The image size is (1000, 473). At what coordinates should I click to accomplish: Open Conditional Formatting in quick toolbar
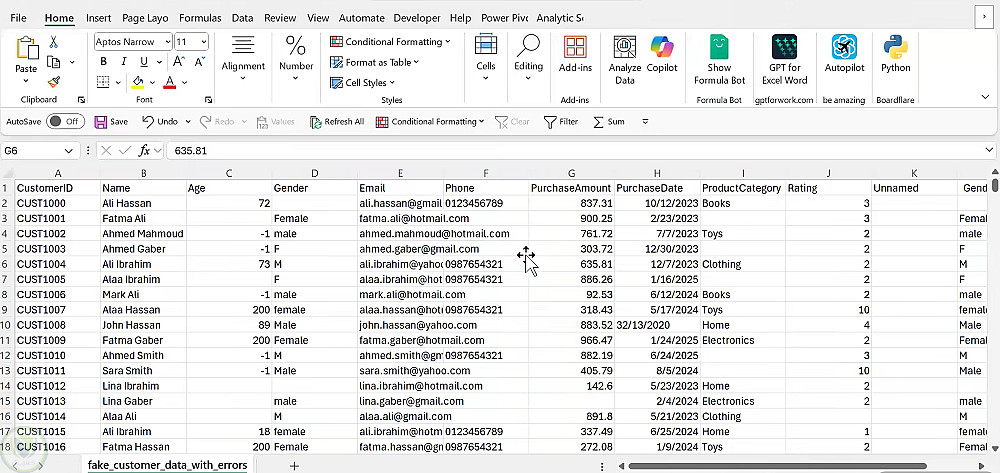tap(430, 121)
